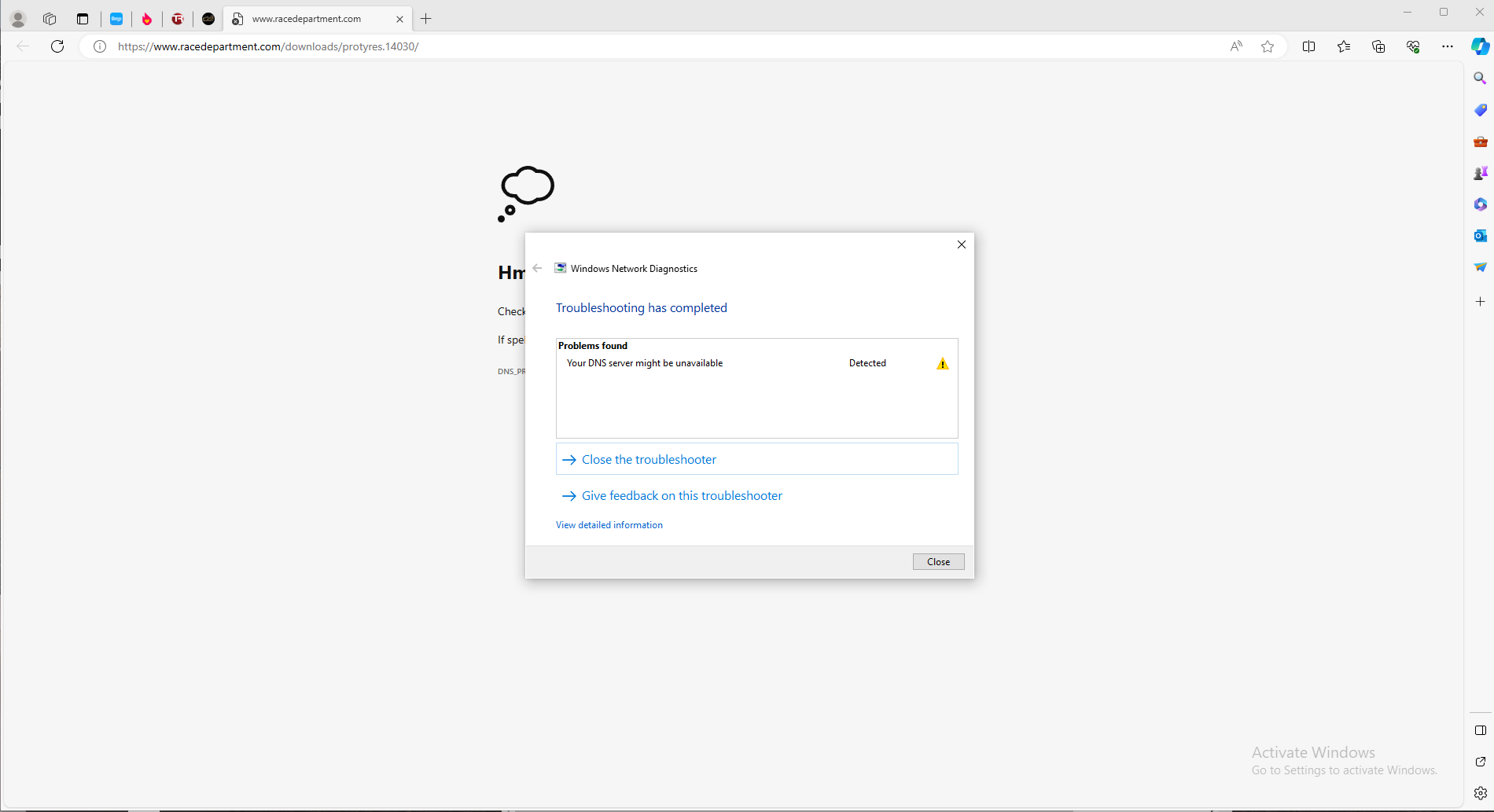Switch to the racedepartment.com tab
1494x812 pixels.
(307, 19)
